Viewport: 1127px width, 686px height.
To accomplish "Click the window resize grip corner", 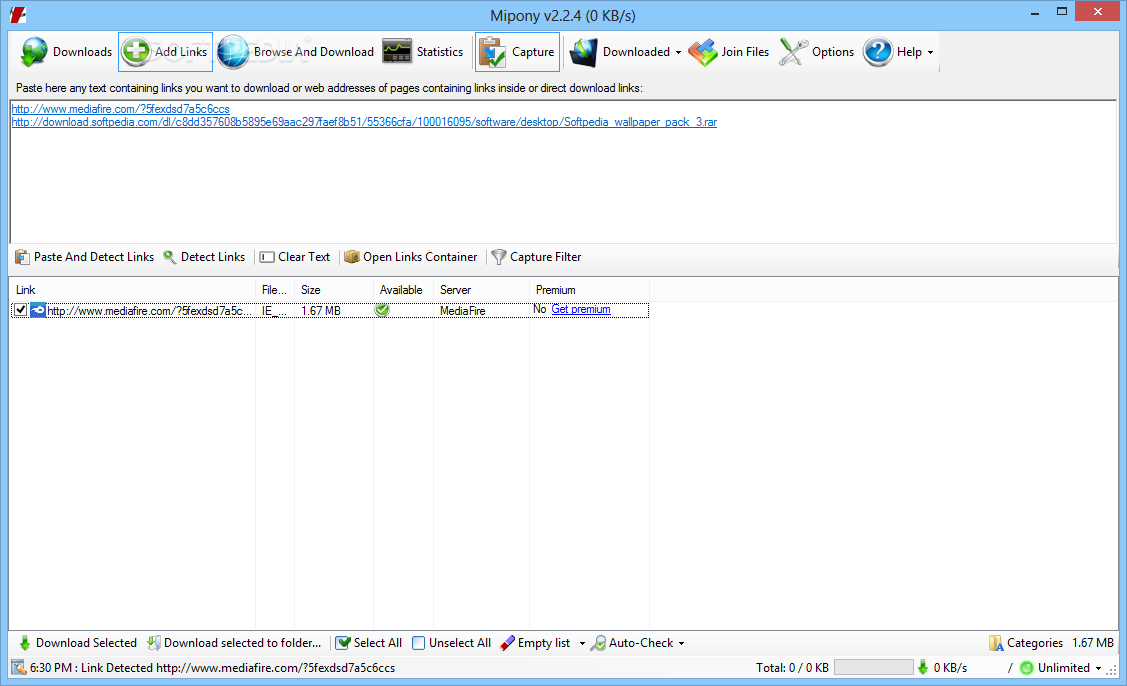I will 1112,669.
